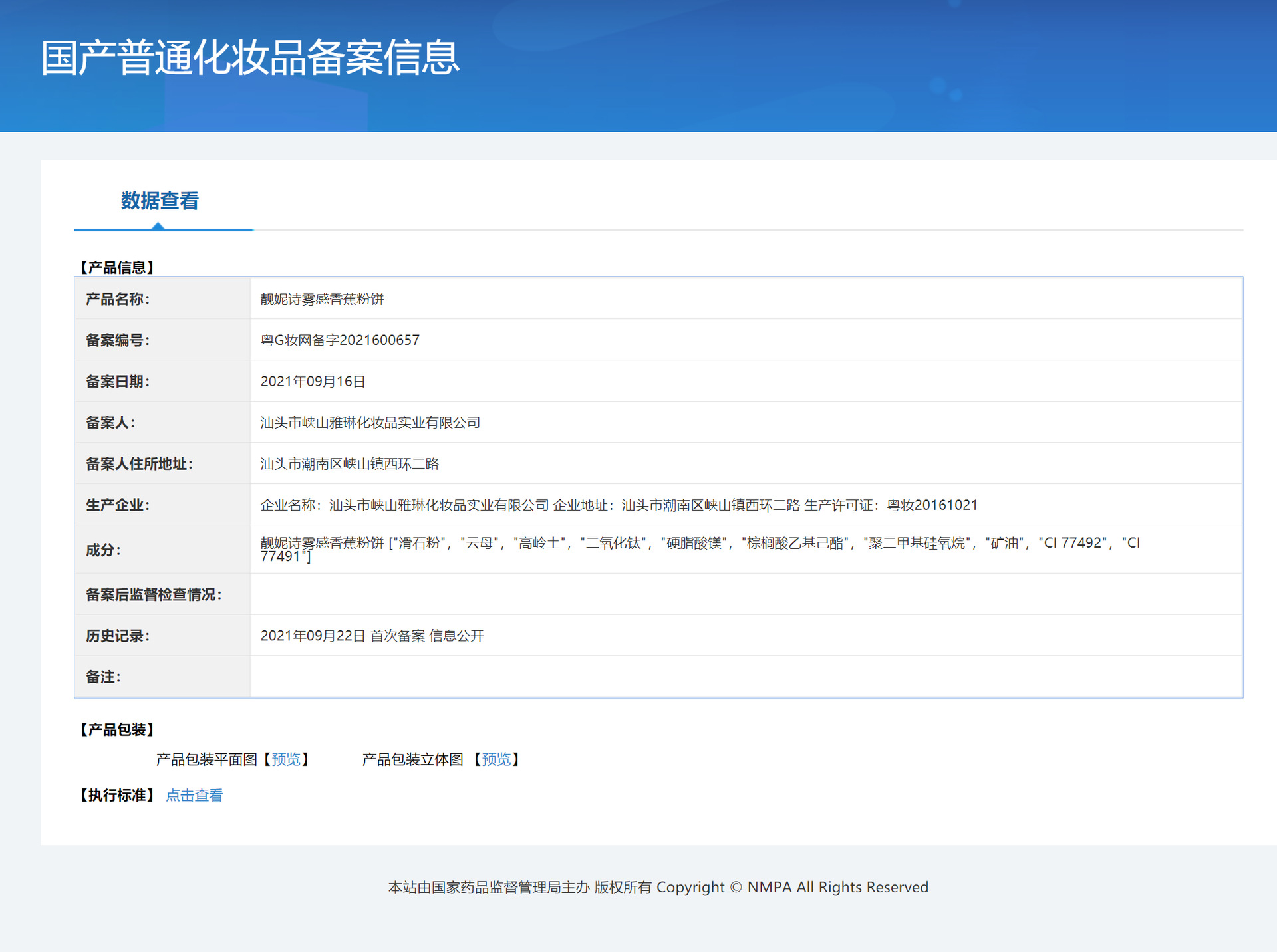Click the 执行标准 label
This screenshot has height=952, width=1277.
pos(117,796)
